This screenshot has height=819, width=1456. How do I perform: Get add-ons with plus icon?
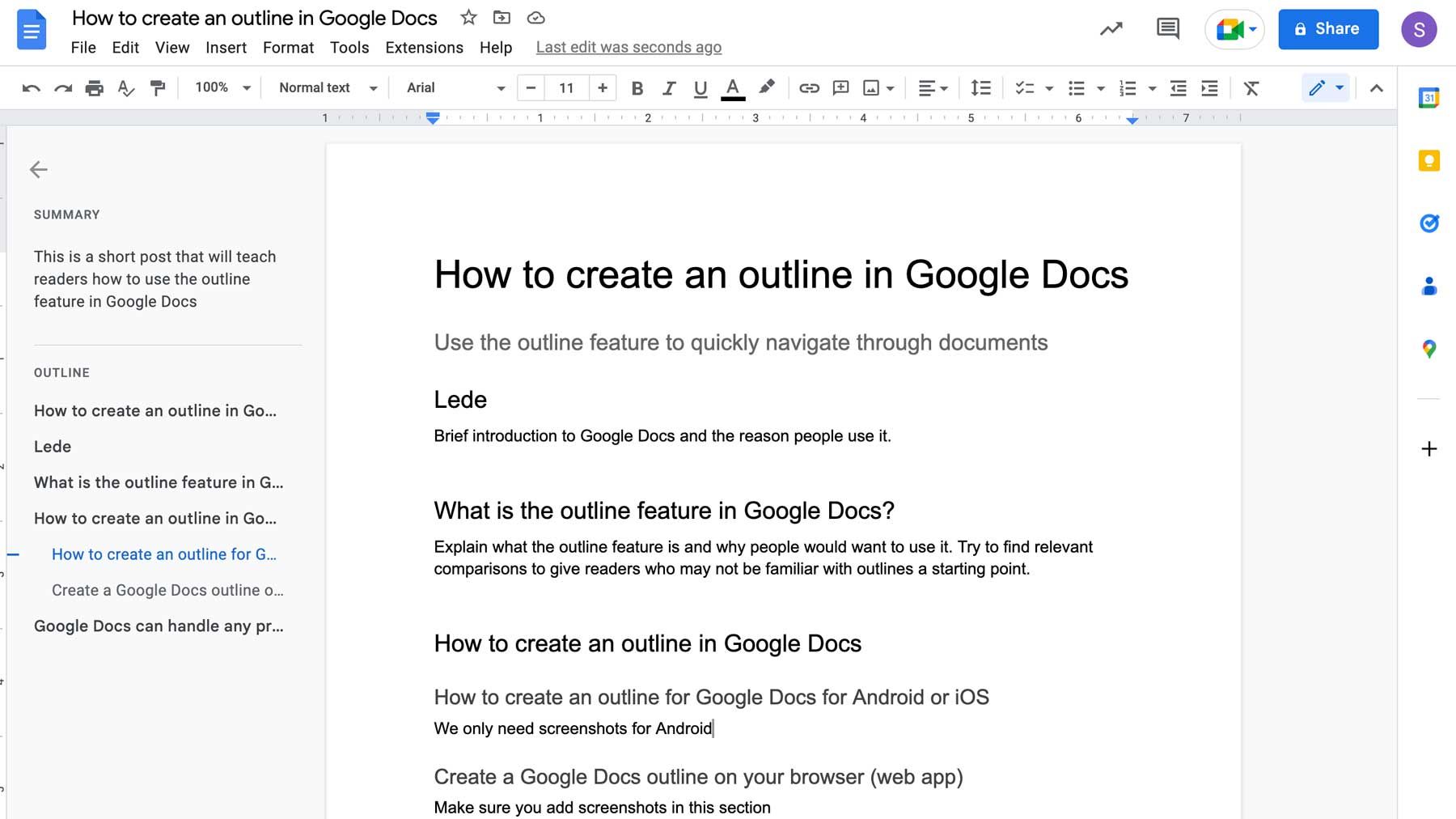tap(1429, 448)
